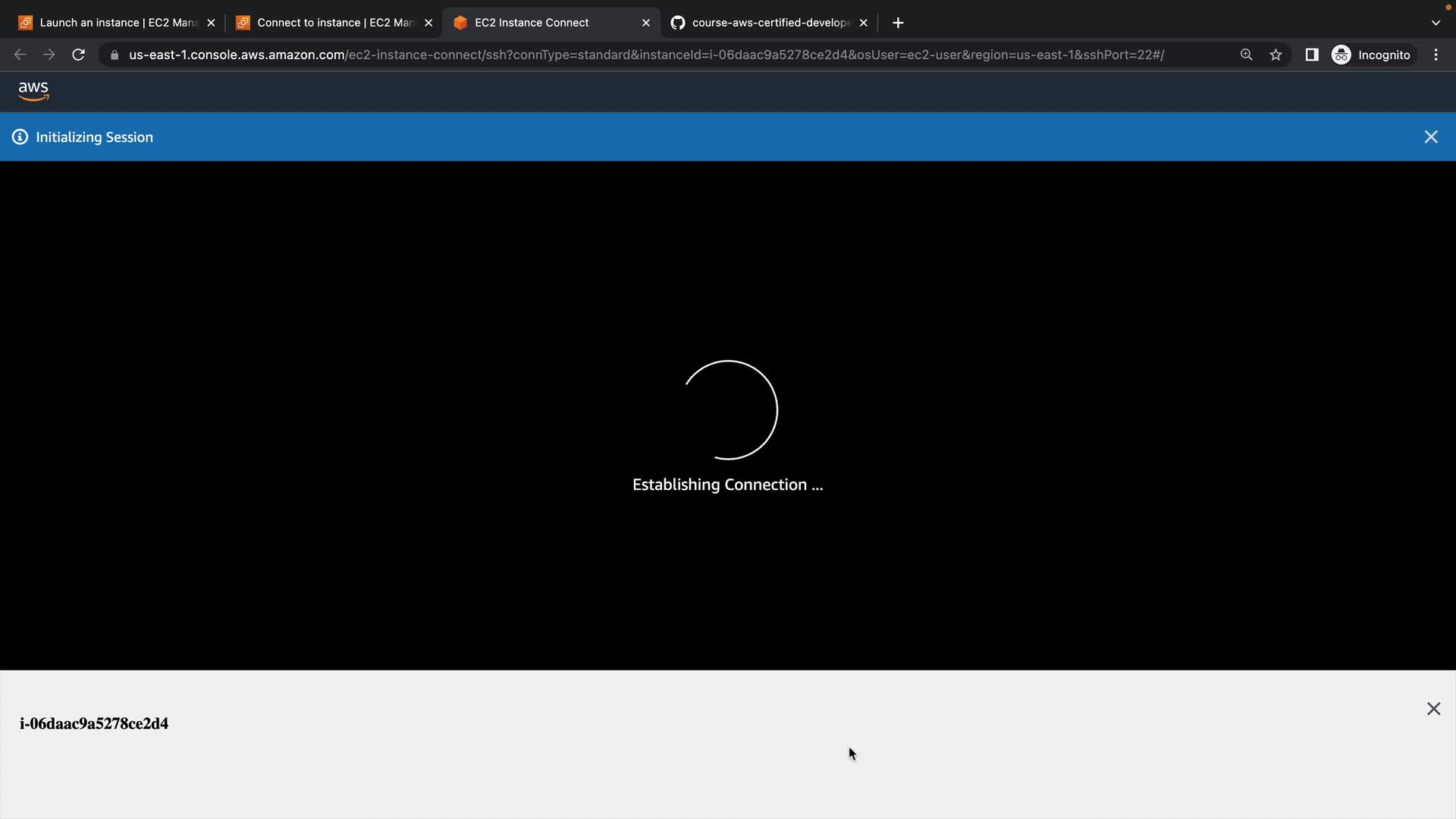This screenshot has height=819, width=1456.
Task: Close the EC2 Instance Connect tab
Action: tap(645, 23)
